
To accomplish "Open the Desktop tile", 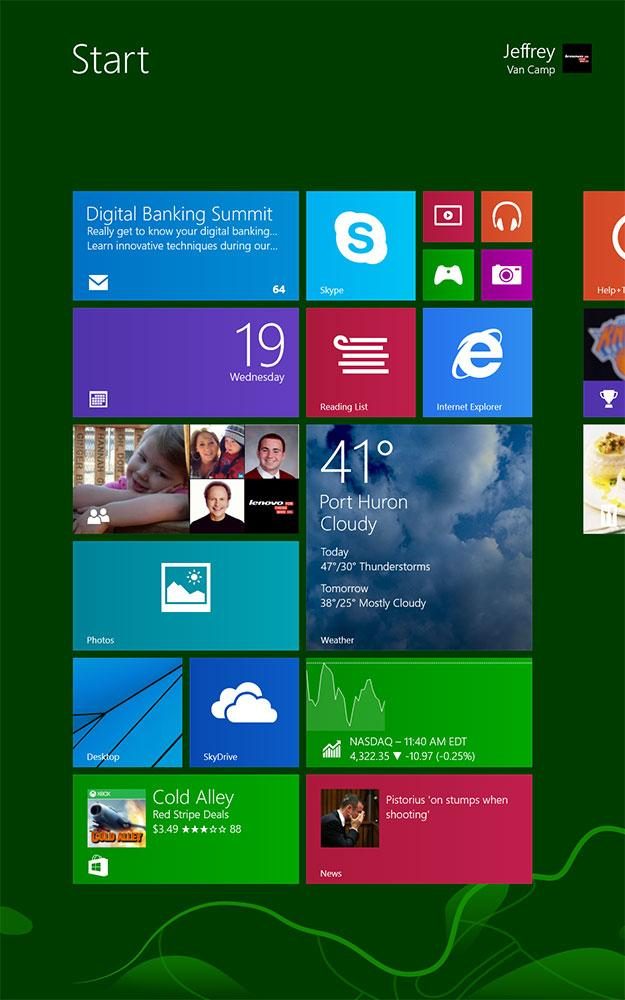I will [x=128, y=712].
